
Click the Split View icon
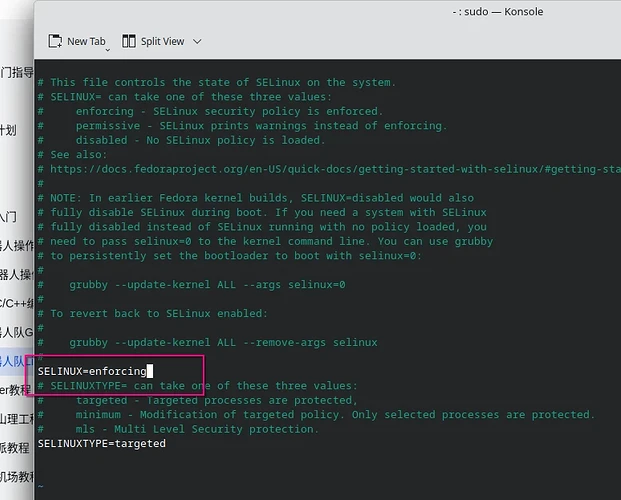[129, 41]
